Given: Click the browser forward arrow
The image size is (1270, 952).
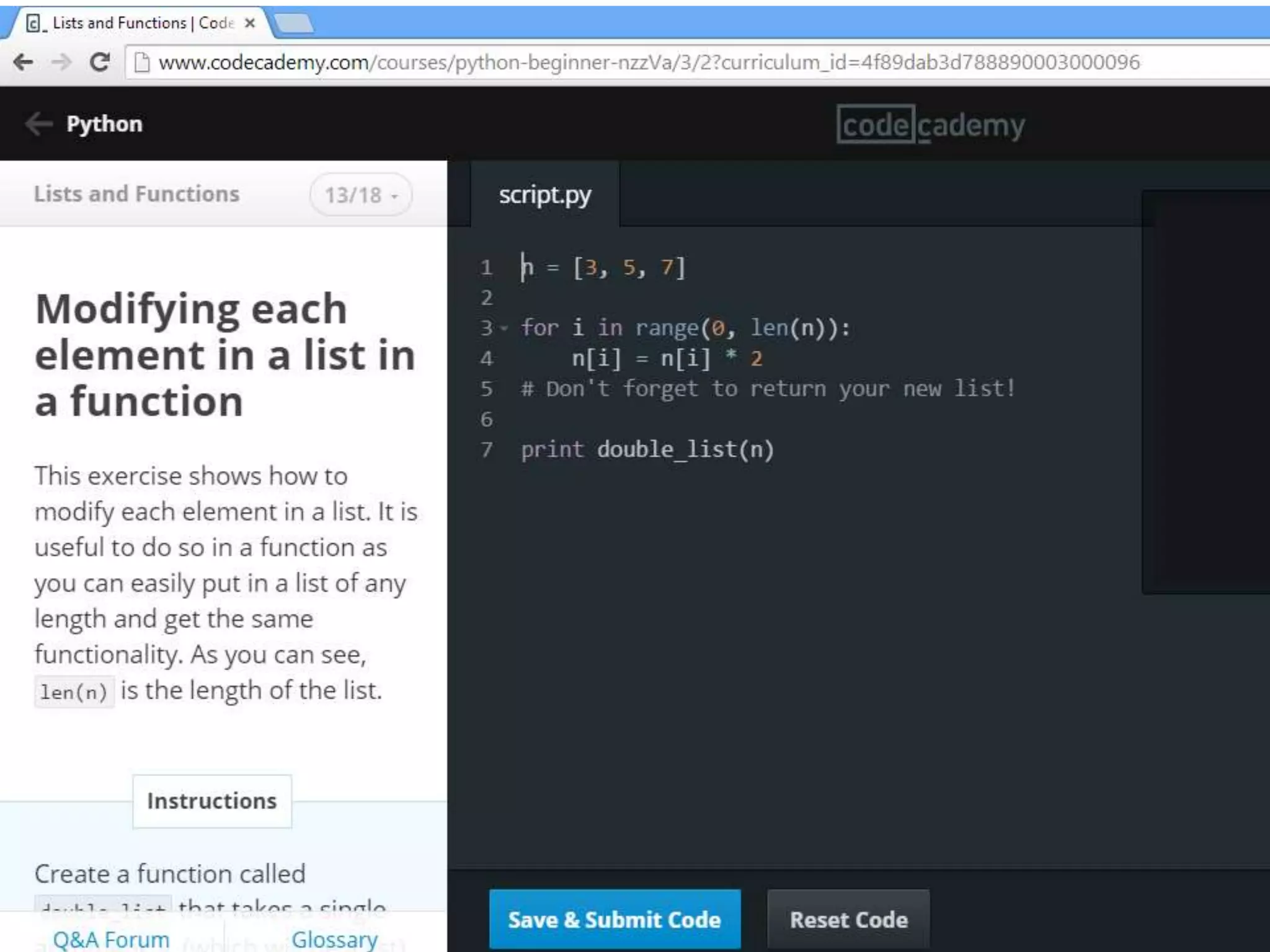Looking at the screenshot, I should point(61,62).
